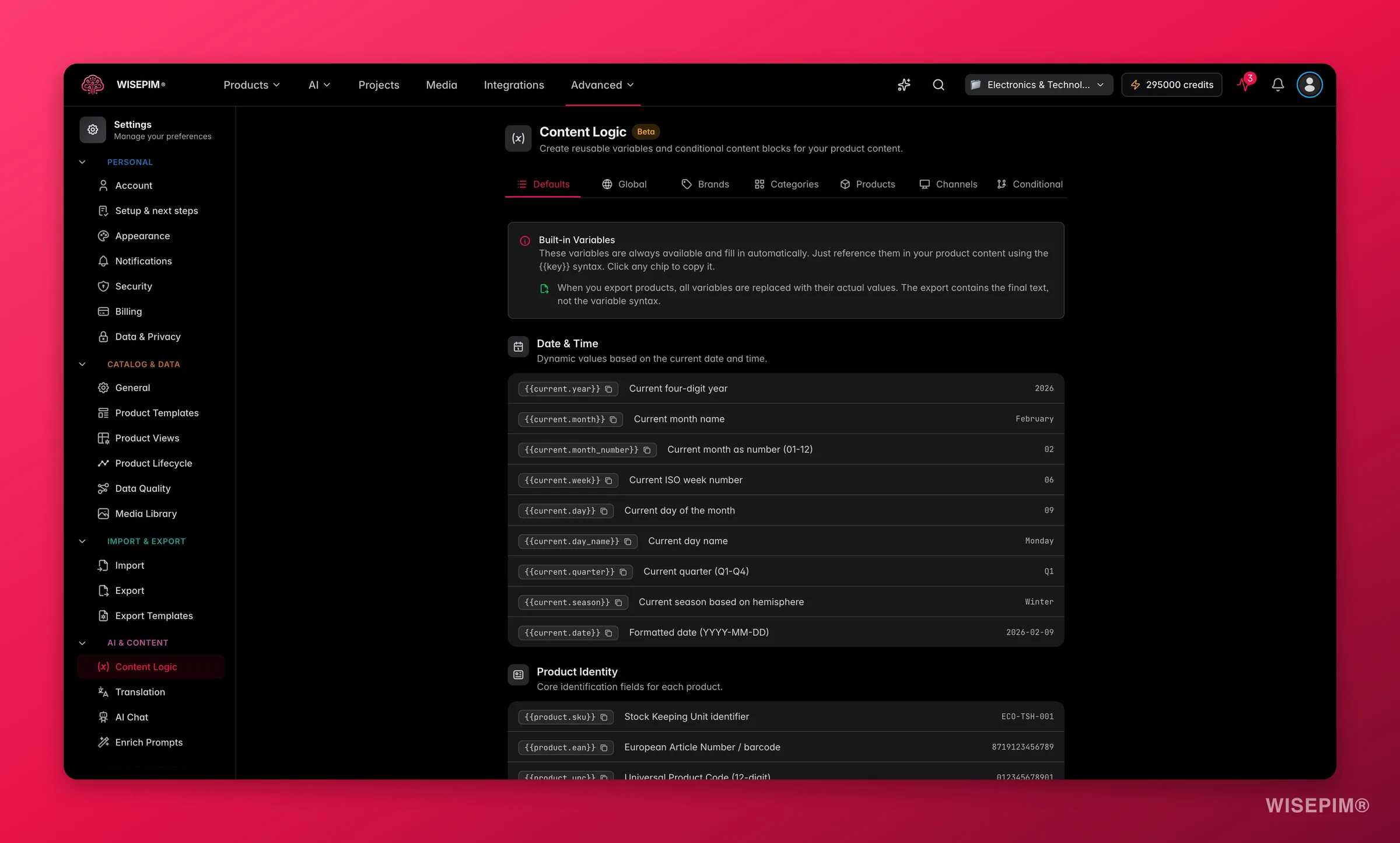This screenshot has height=843, width=1400.
Task: Click the Content Logic (x) header icon
Action: coord(518,138)
